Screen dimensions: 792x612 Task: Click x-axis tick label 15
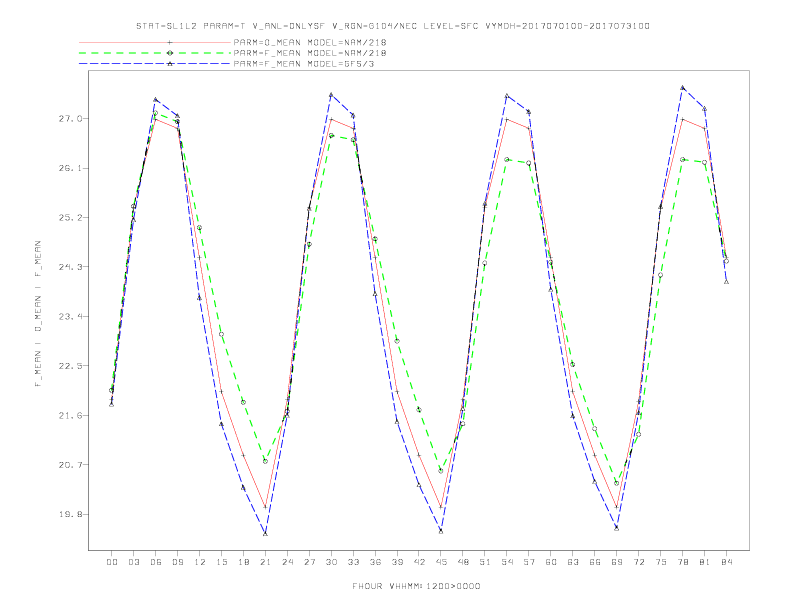(221, 562)
